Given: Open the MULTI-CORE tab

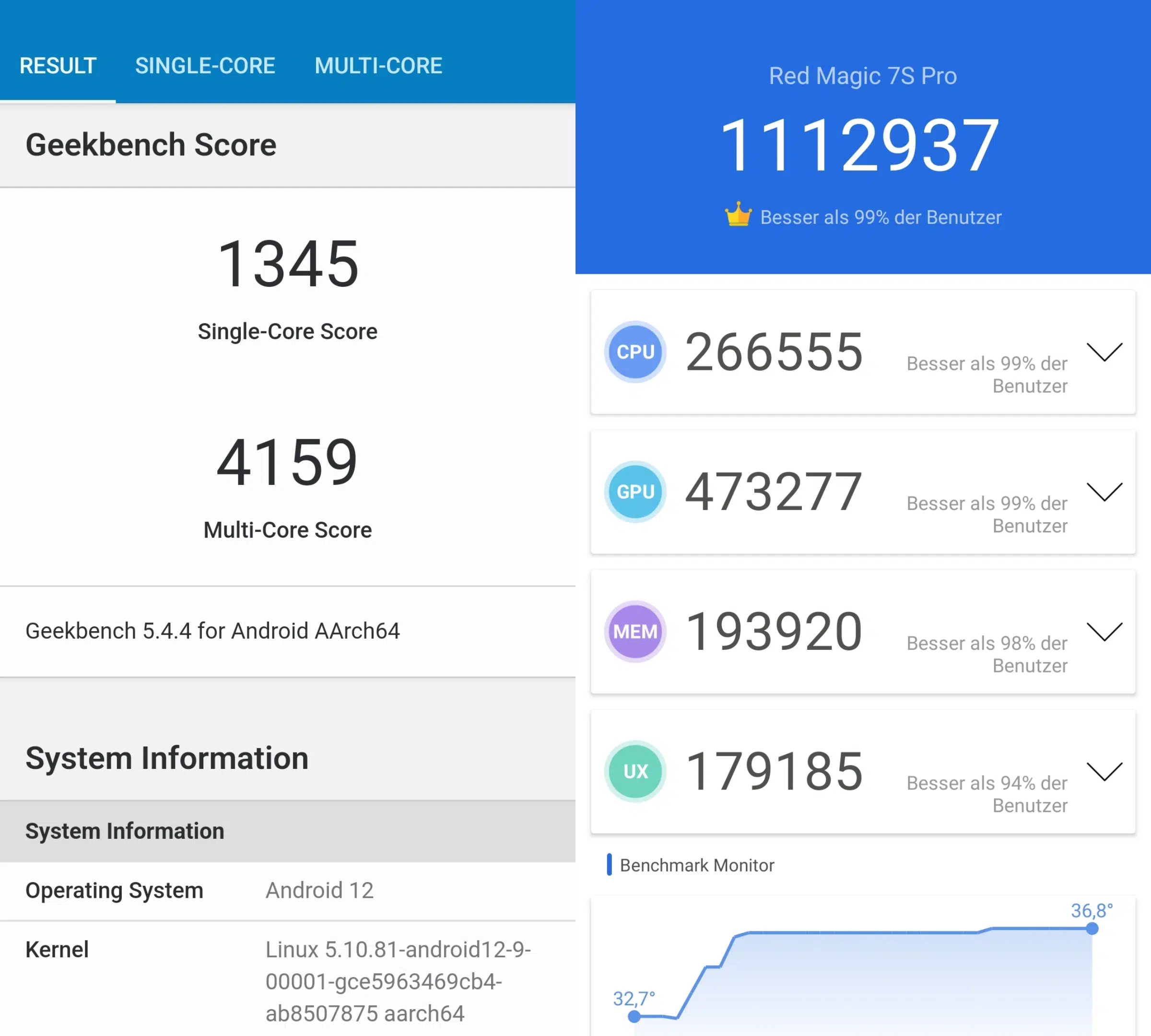Looking at the screenshot, I should [378, 65].
